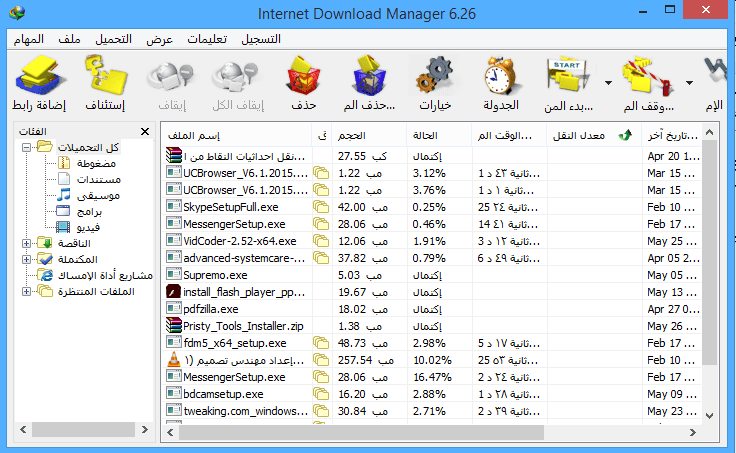
Task: Select bdcamsetup.exe download row
Action: coord(432,394)
